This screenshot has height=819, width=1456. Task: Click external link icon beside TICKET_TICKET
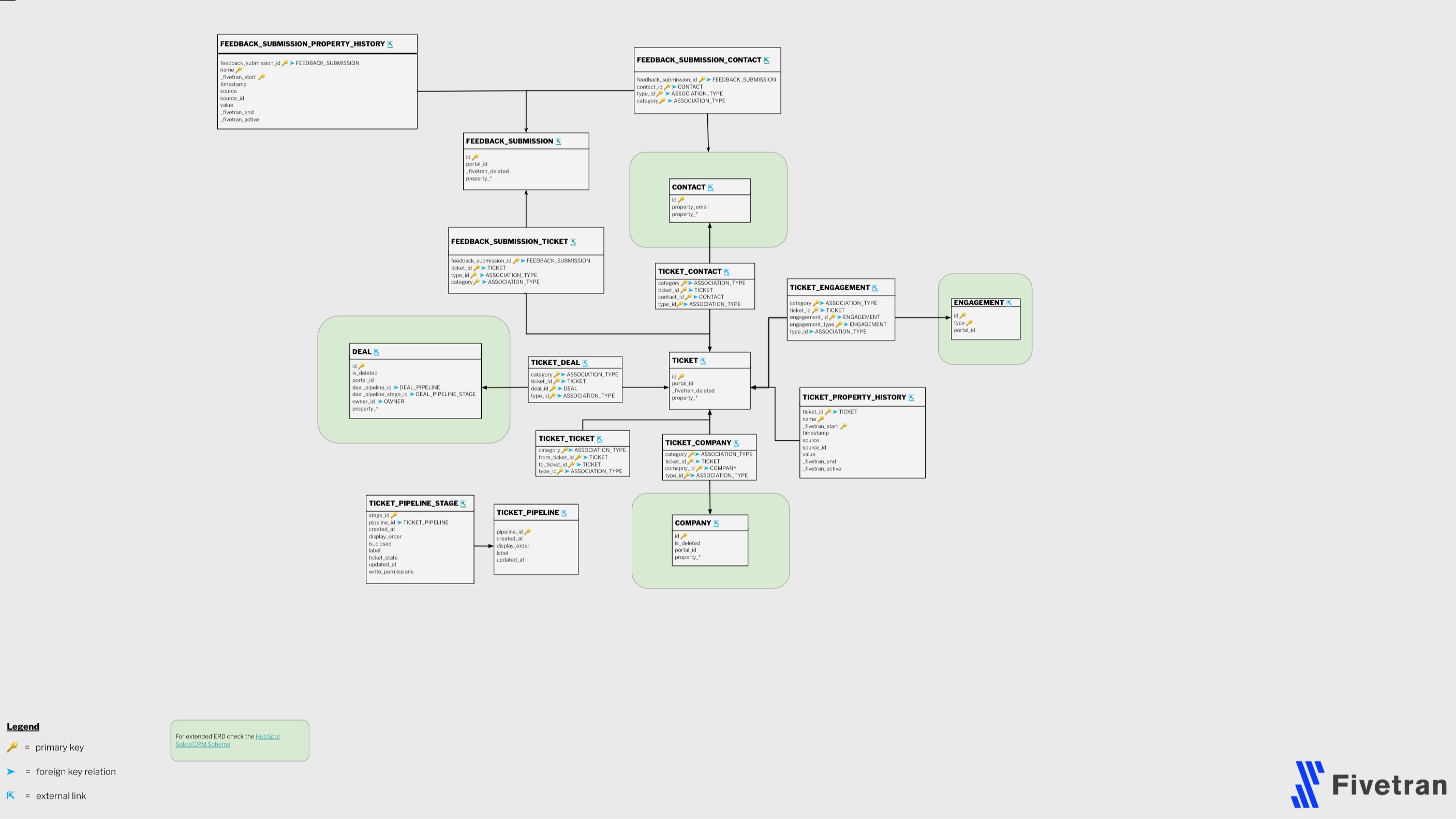(x=599, y=439)
